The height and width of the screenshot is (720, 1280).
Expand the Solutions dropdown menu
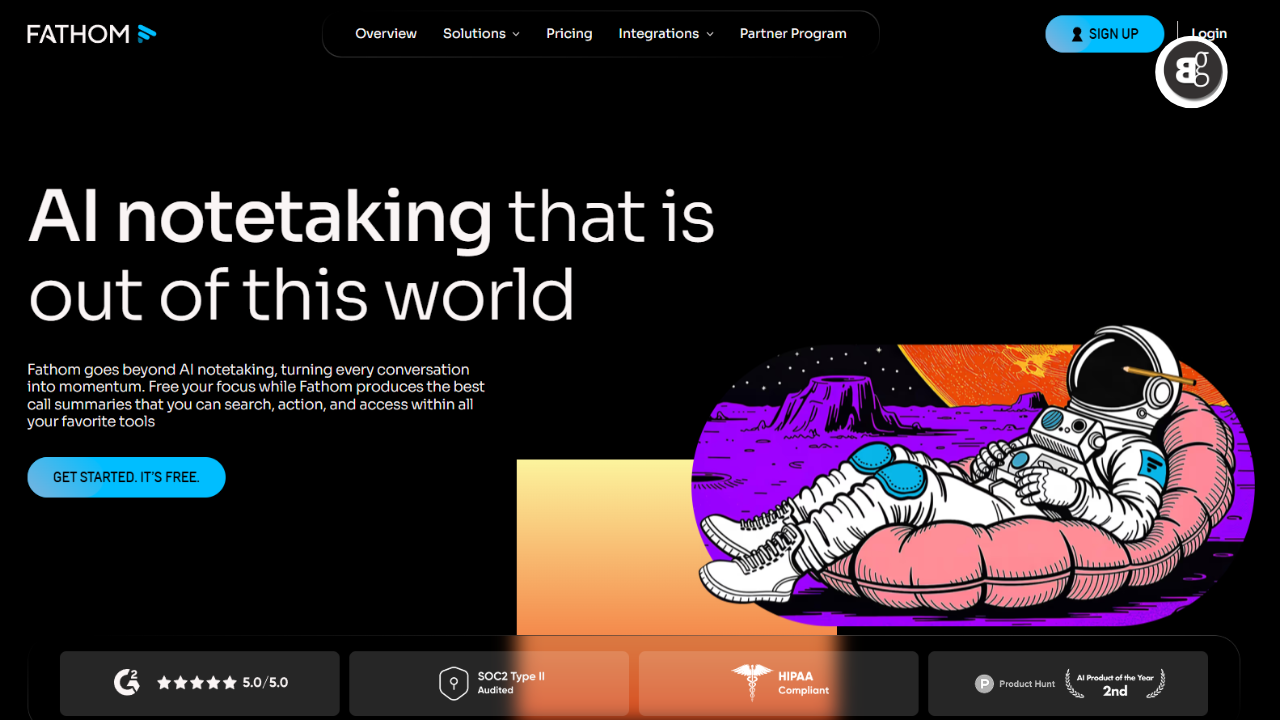[x=474, y=34]
